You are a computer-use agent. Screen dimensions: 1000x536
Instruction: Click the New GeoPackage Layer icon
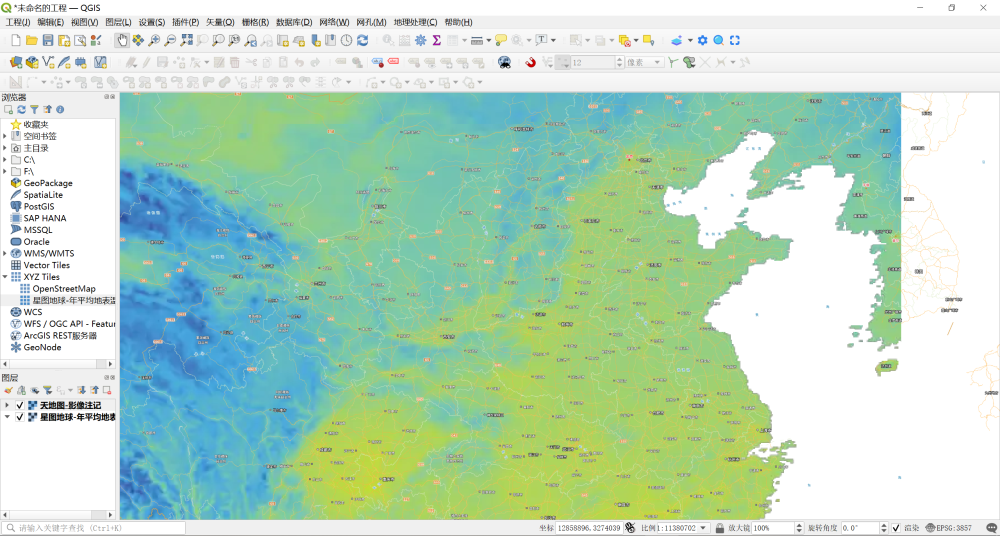coord(32,62)
